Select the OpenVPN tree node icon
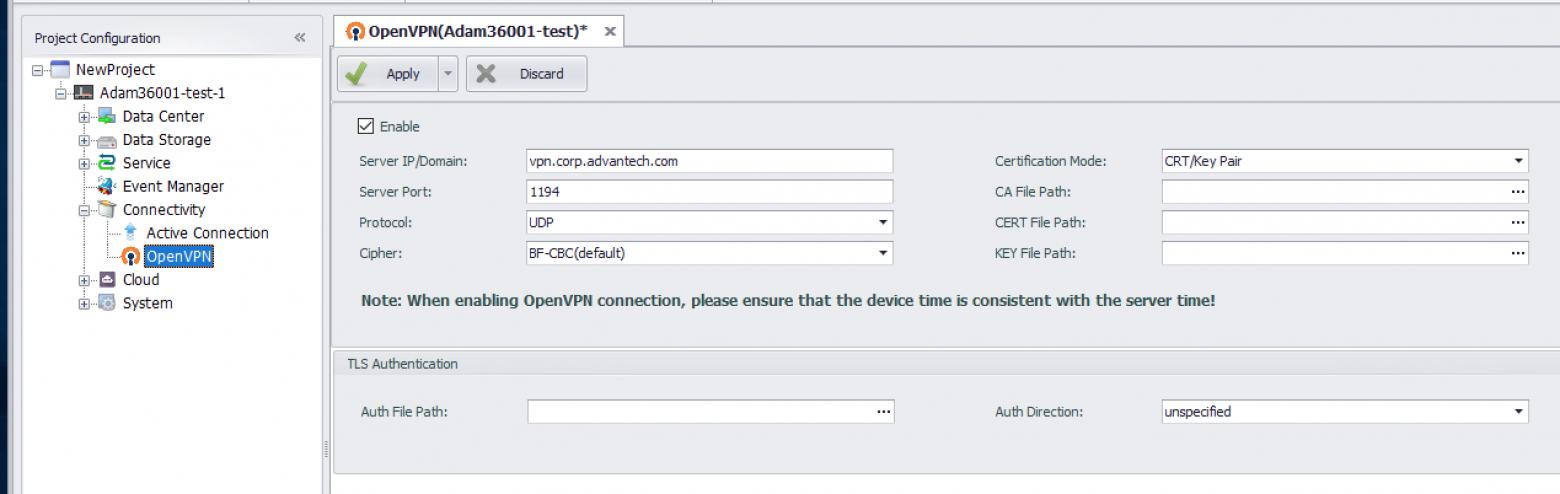Screen dimensions: 1560x494 coord(130,257)
